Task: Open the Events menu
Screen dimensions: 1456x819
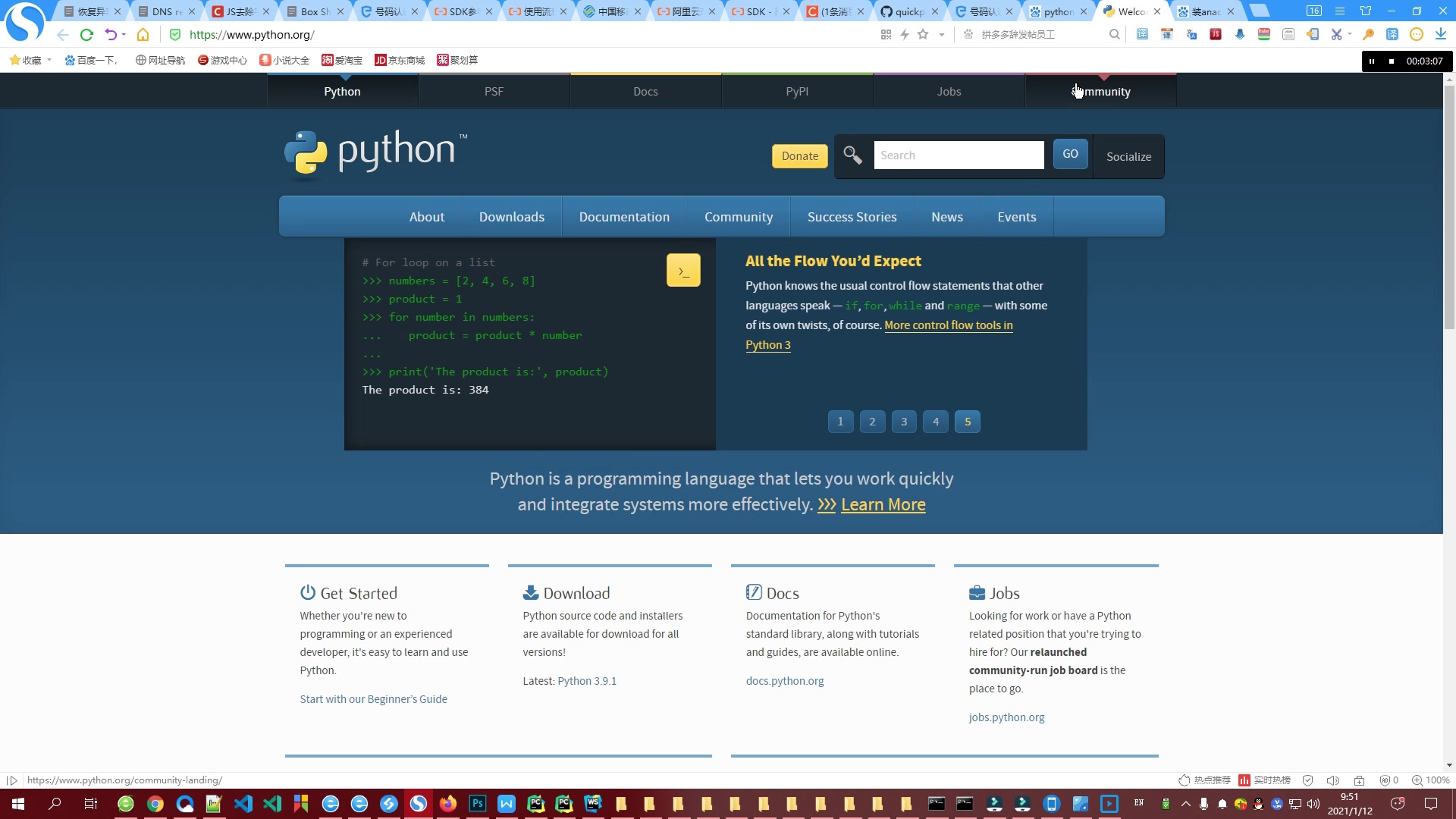Action: [1017, 217]
